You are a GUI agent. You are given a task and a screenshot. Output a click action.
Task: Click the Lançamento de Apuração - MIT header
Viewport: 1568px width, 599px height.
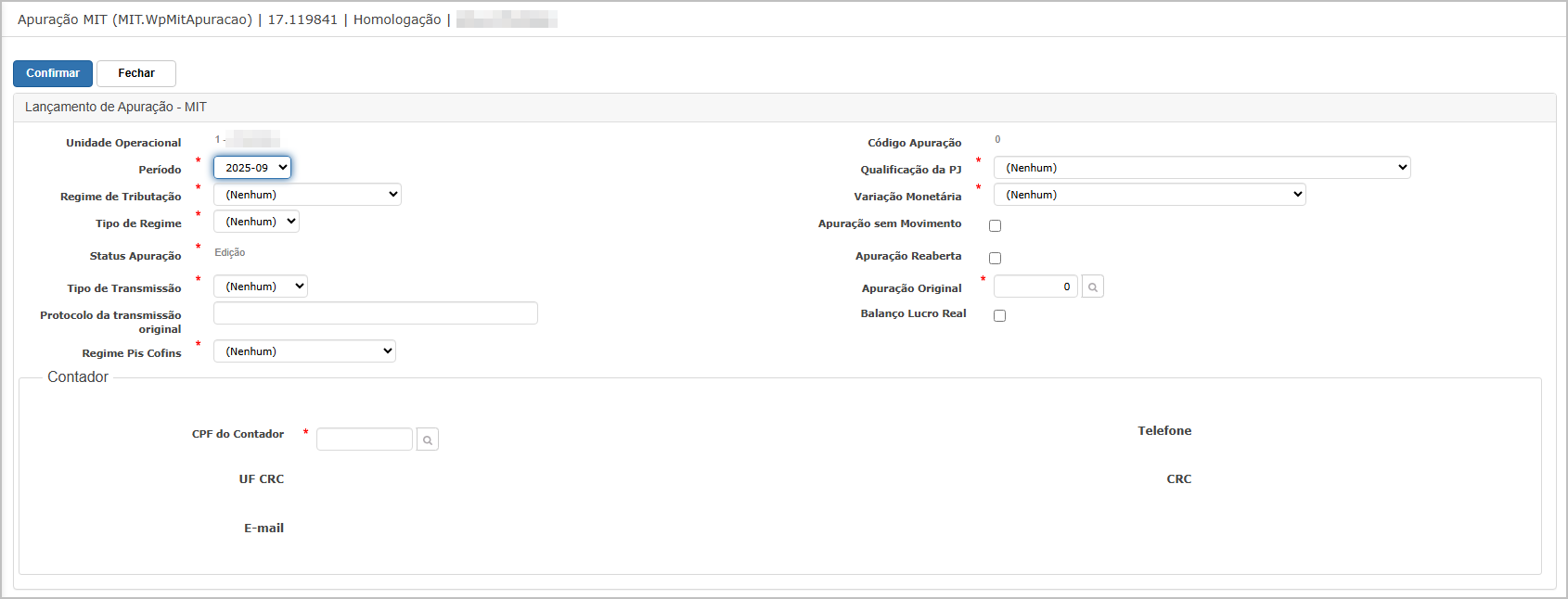coord(116,108)
